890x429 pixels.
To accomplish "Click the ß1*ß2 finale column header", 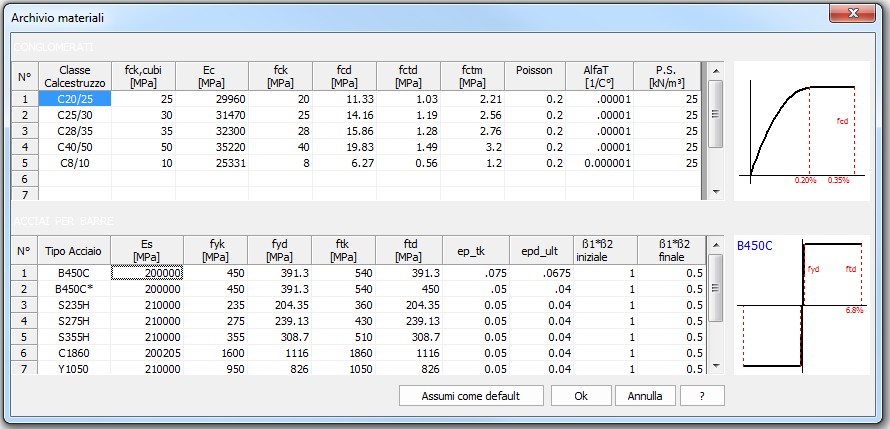I will (x=671, y=250).
